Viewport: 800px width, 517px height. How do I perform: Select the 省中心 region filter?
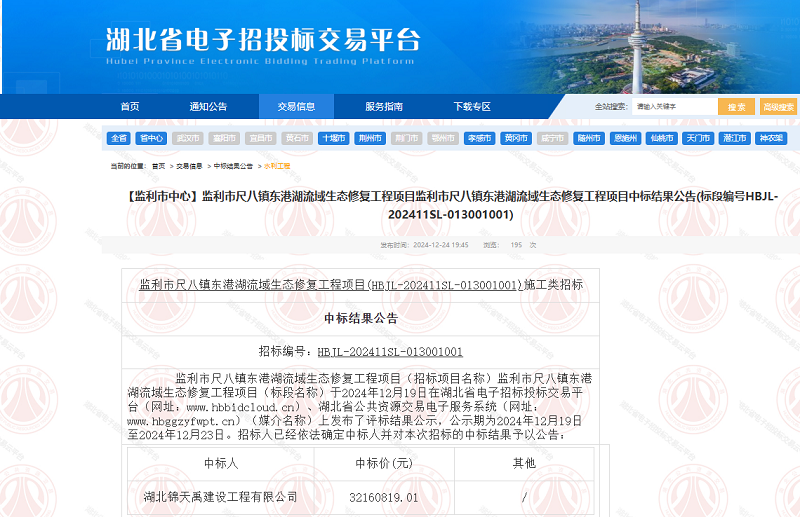[151, 139]
